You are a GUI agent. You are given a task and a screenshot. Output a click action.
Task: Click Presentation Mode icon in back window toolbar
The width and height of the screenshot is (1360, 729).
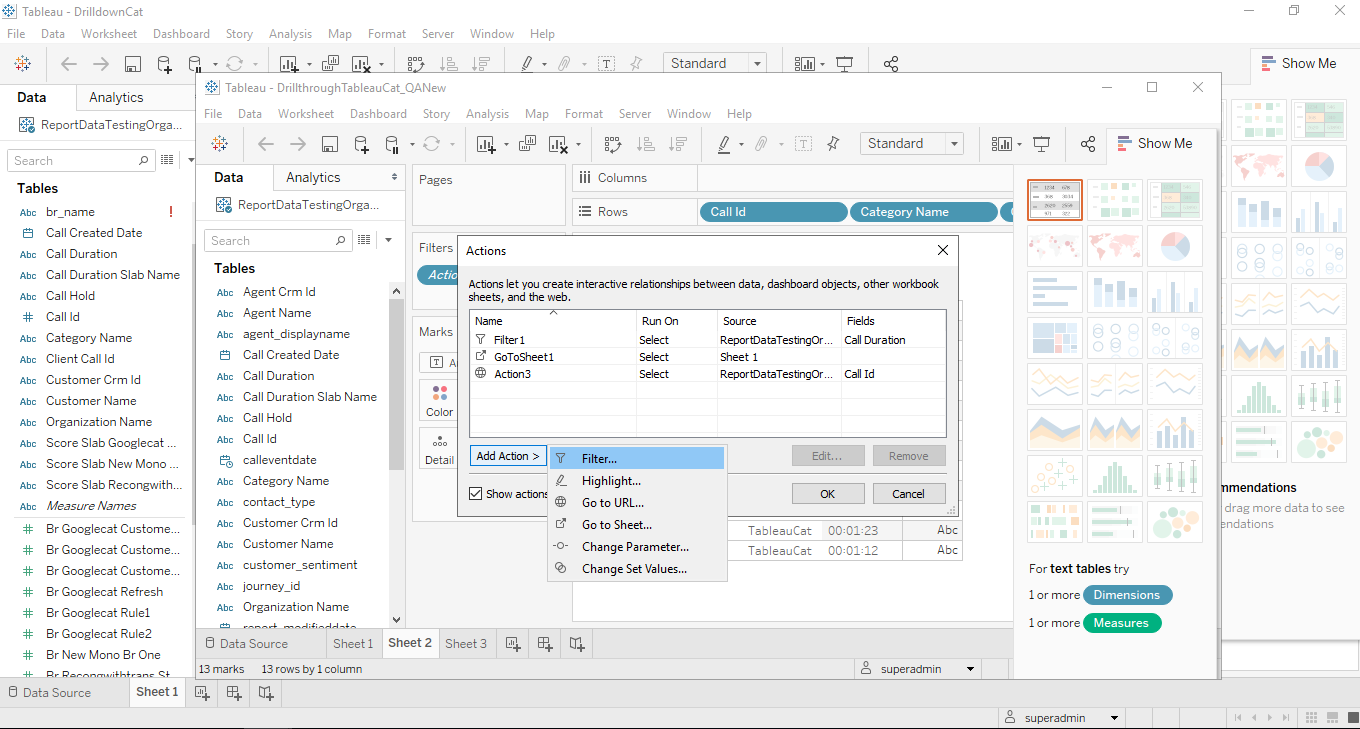[844, 64]
